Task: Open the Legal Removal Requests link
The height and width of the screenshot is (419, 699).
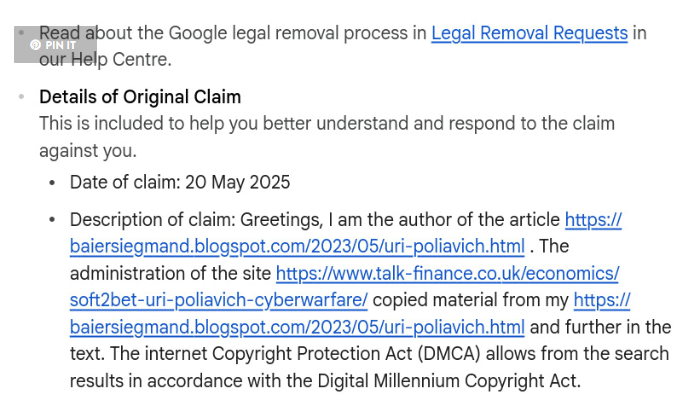Action: (529, 33)
